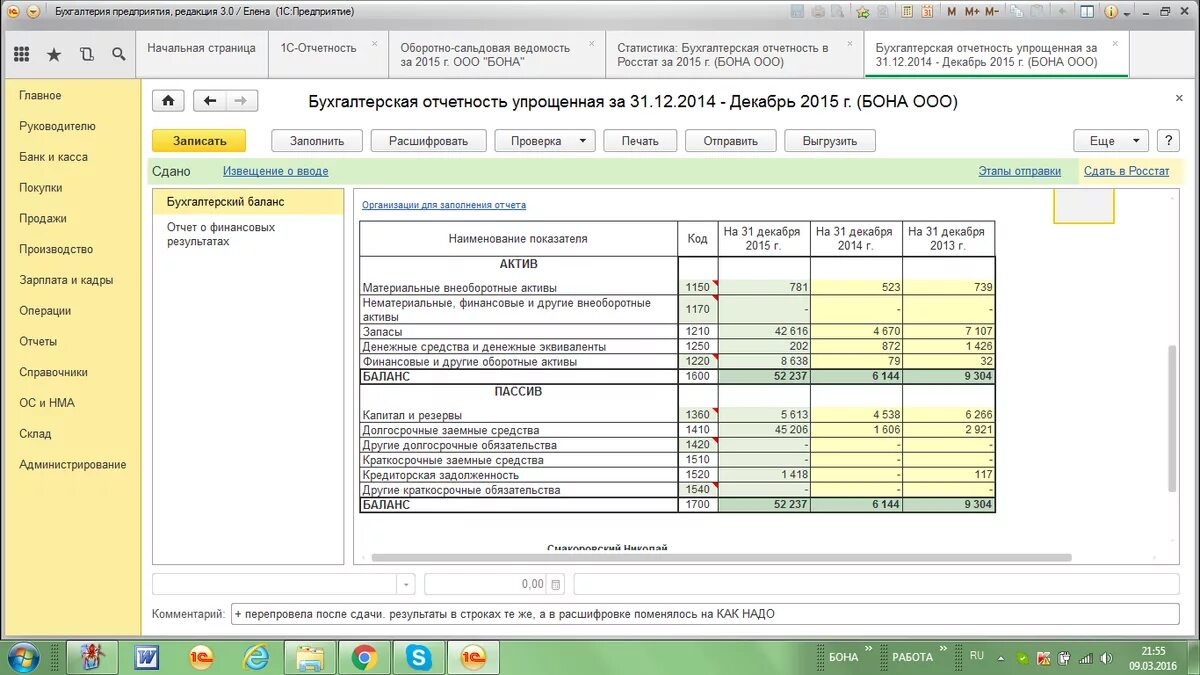Show hidden system tray icons

[1002, 658]
